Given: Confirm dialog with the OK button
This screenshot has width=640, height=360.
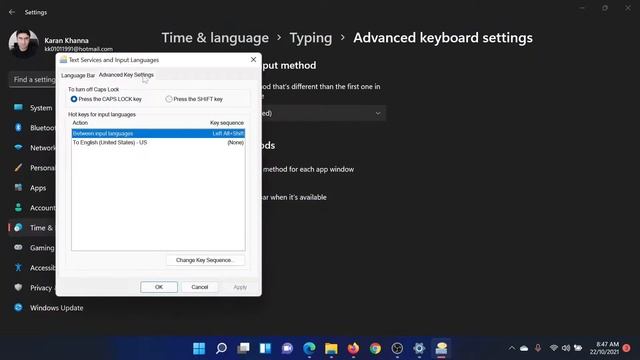Looking at the screenshot, I should [x=159, y=287].
